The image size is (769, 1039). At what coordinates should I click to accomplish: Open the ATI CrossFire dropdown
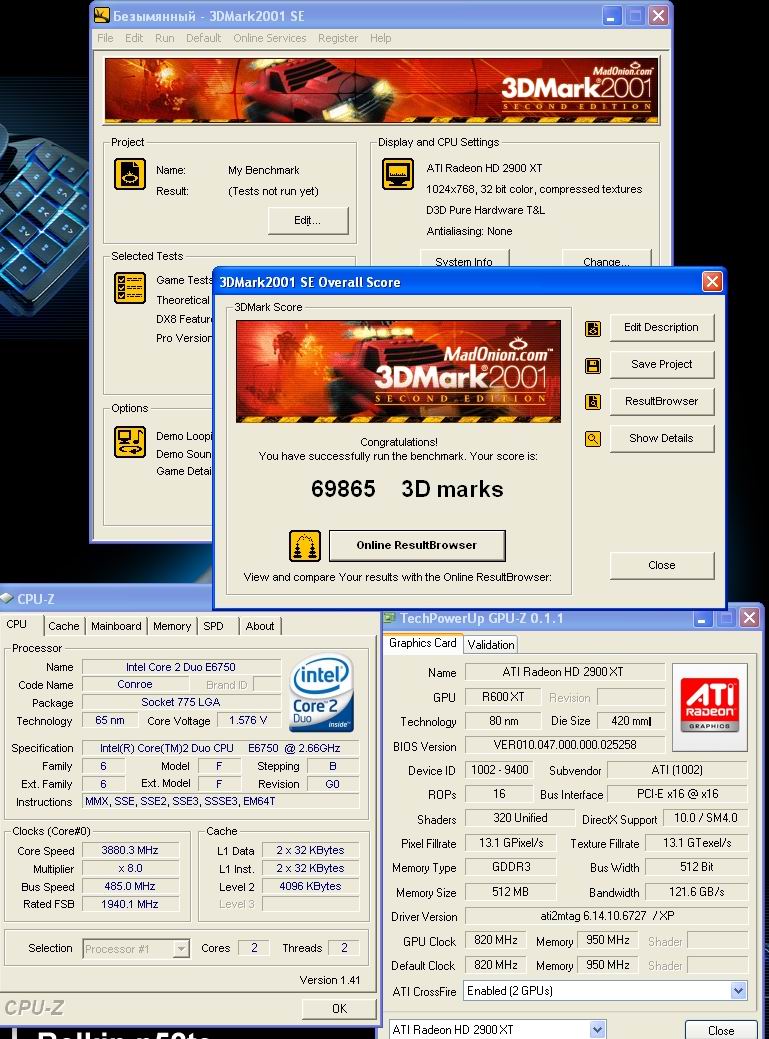[739, 991]
